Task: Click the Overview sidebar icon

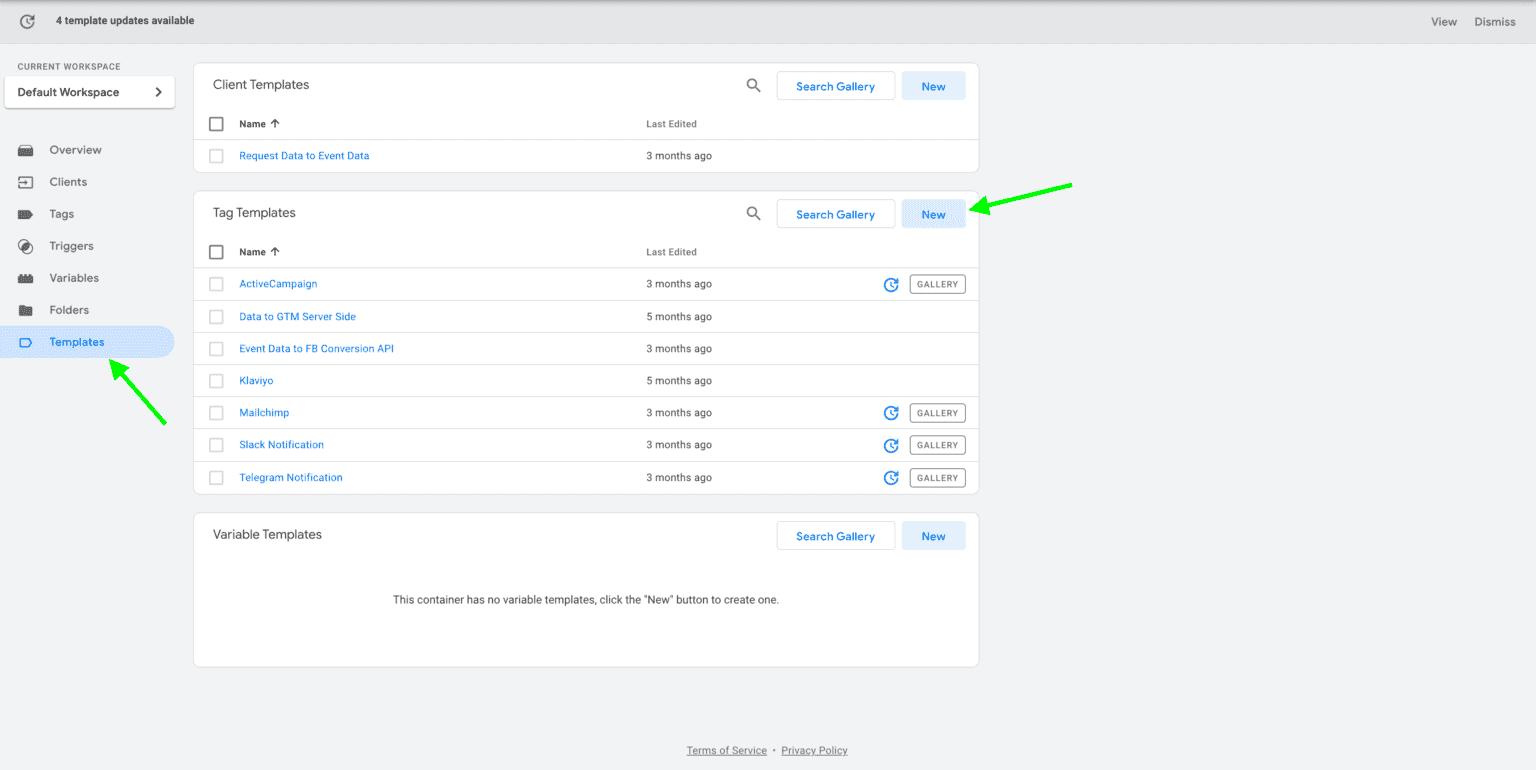Action: point(26,150)
